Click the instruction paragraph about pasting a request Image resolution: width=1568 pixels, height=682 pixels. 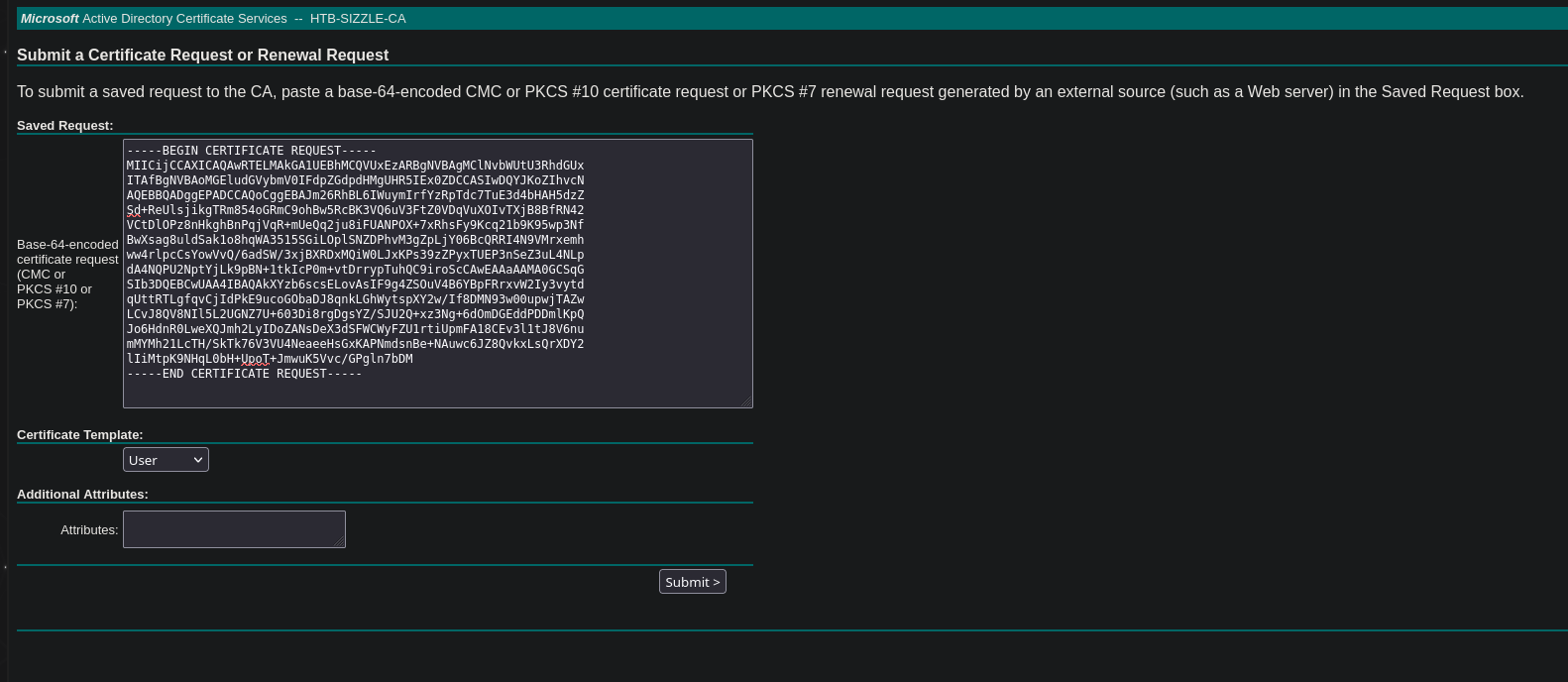[x=769, y=92]
